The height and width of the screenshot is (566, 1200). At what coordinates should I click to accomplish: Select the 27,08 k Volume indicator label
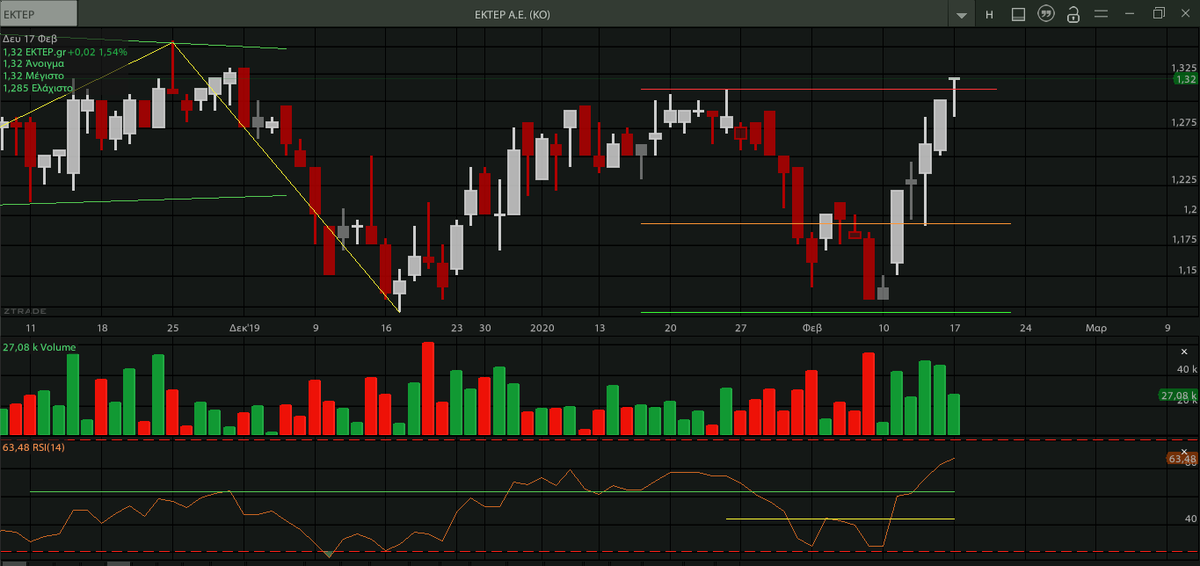pos(40,348)
